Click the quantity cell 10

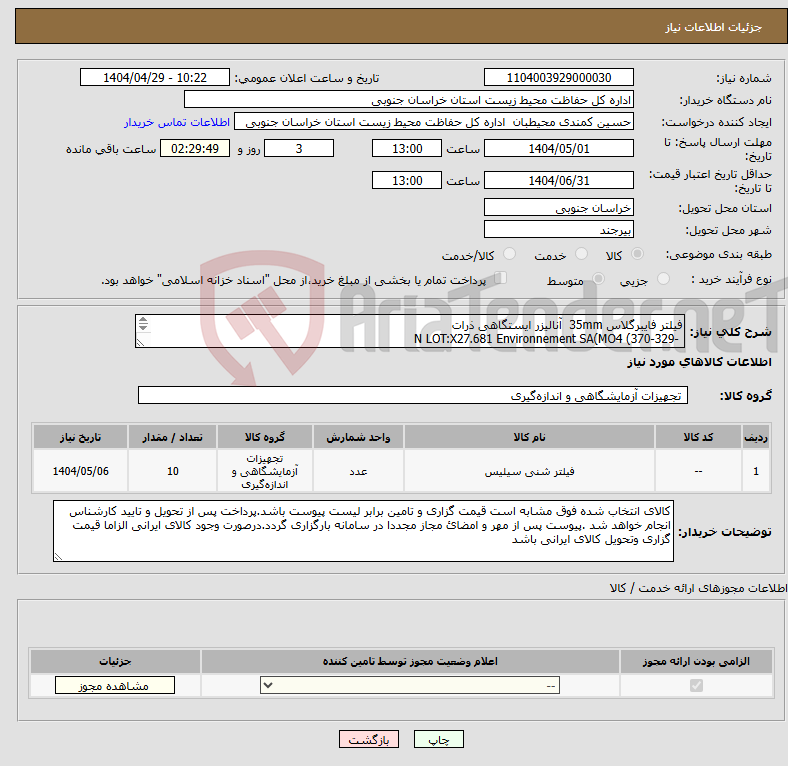(172, 471)
